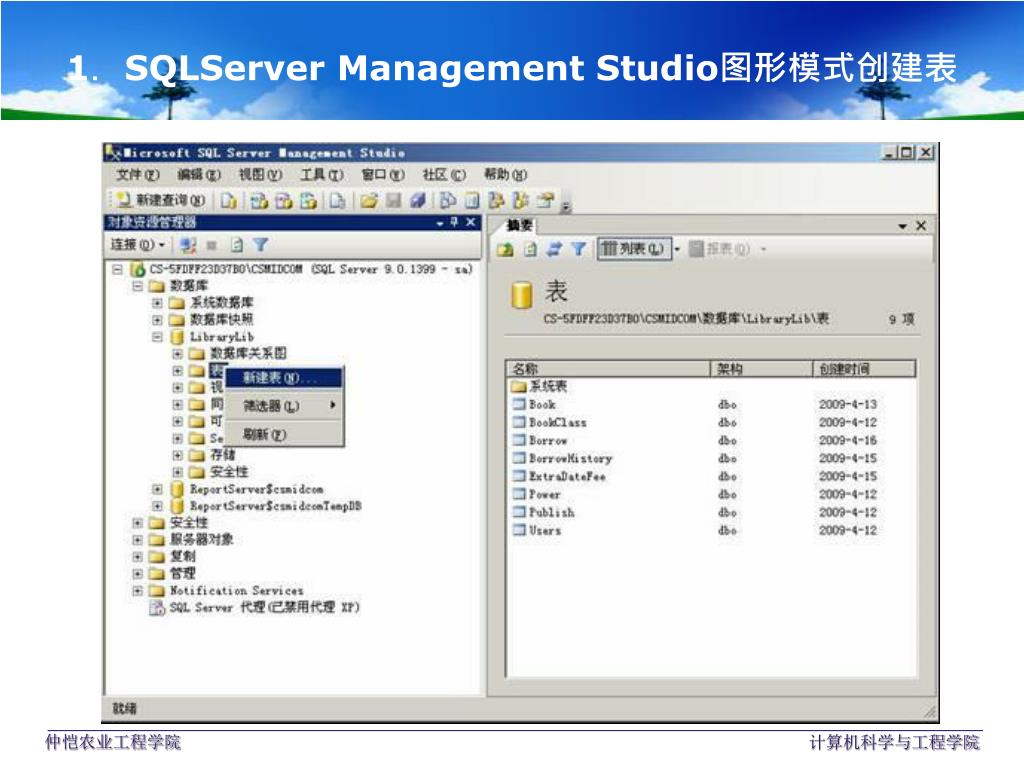Open the active files arrow in 摘要 pane

(903, 227)
